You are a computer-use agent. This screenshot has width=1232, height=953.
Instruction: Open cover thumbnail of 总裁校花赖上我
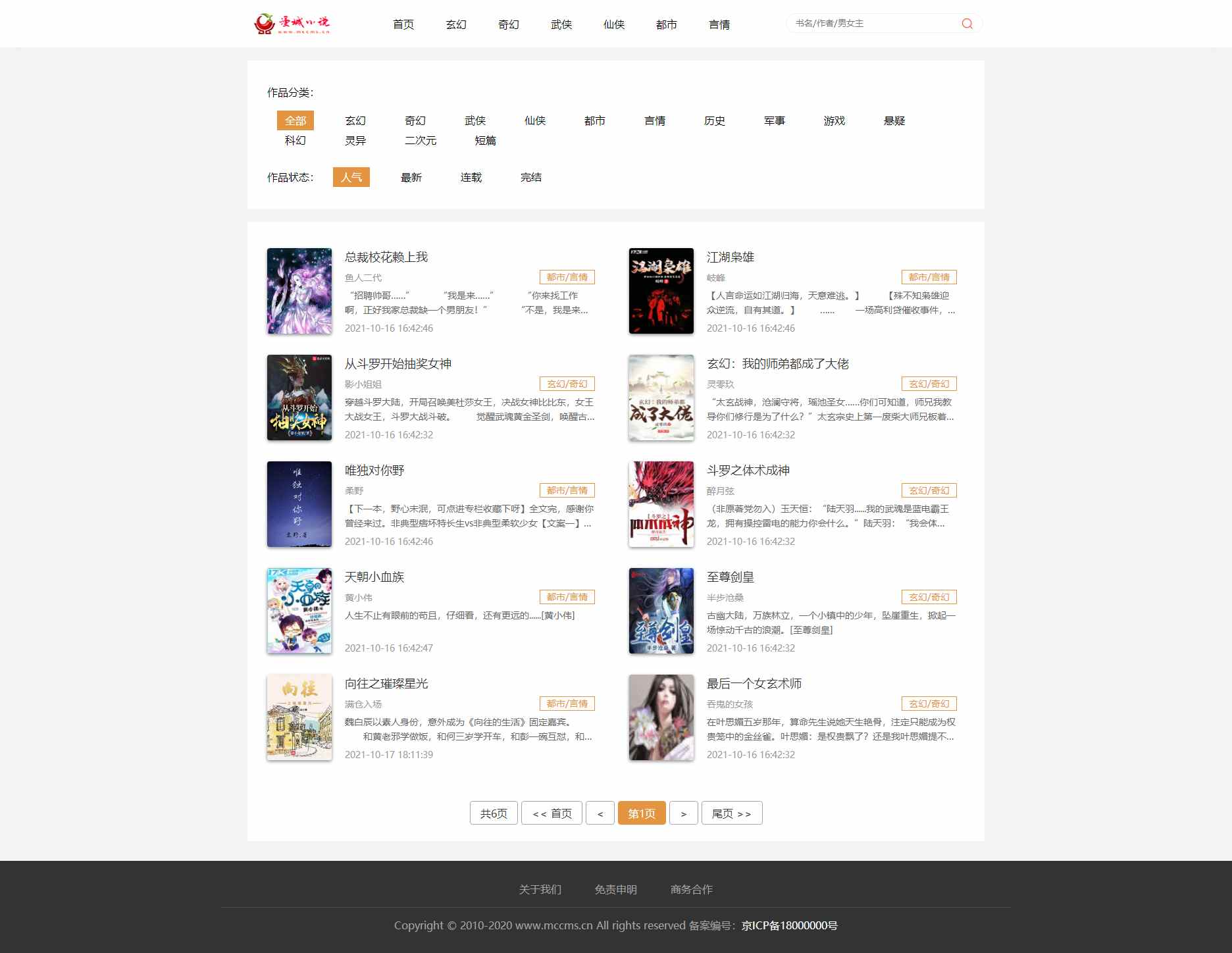click(299, 291)
